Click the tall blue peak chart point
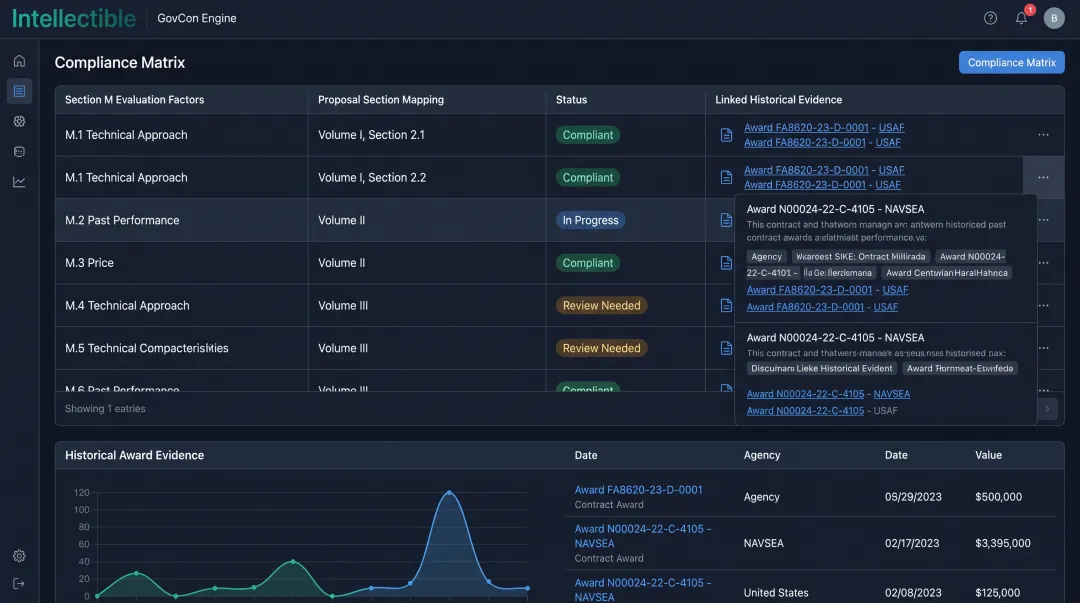 (x=449, y=492)
